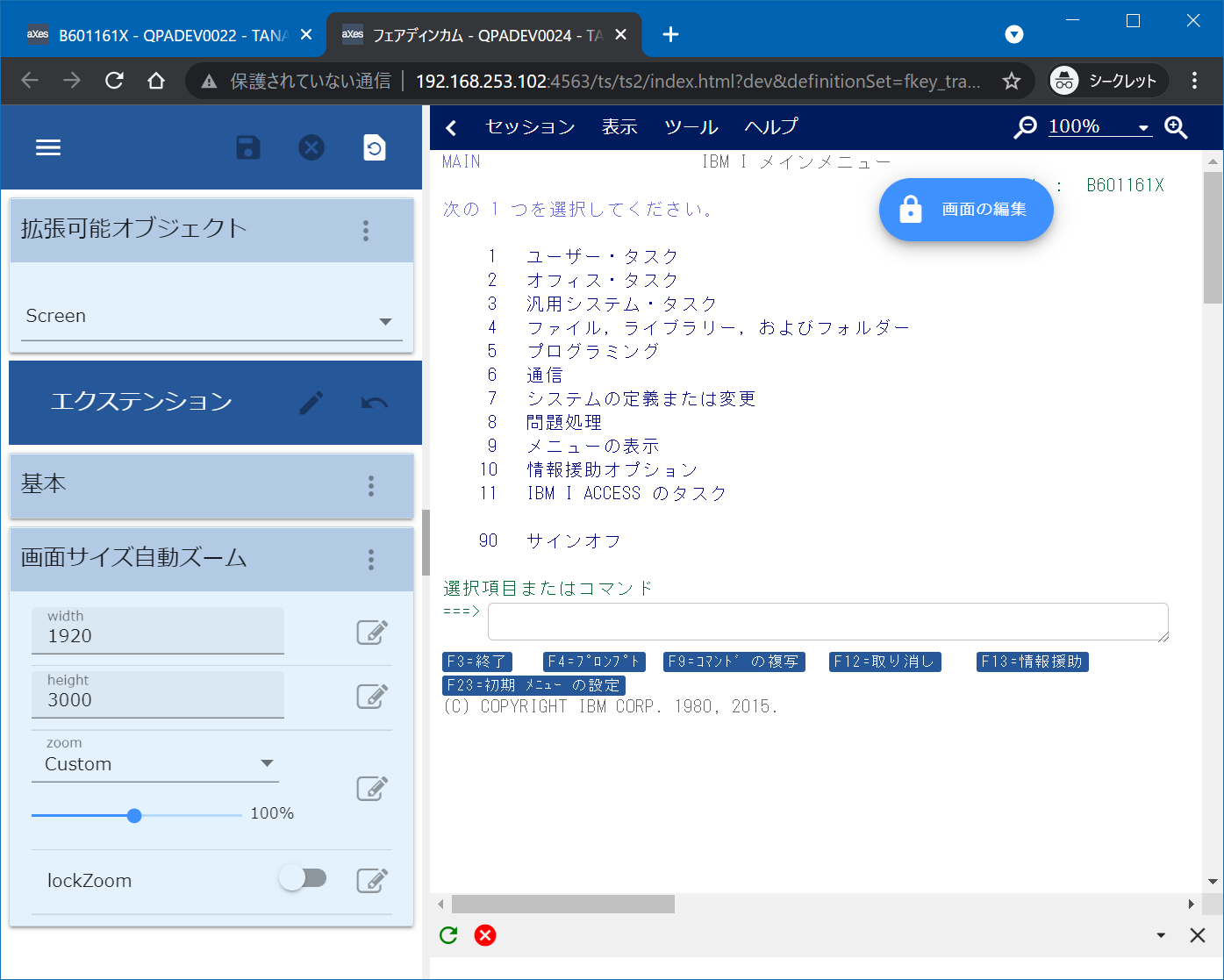Click the F12=取り消し button

pyautogui.click(x=885, y=662)
